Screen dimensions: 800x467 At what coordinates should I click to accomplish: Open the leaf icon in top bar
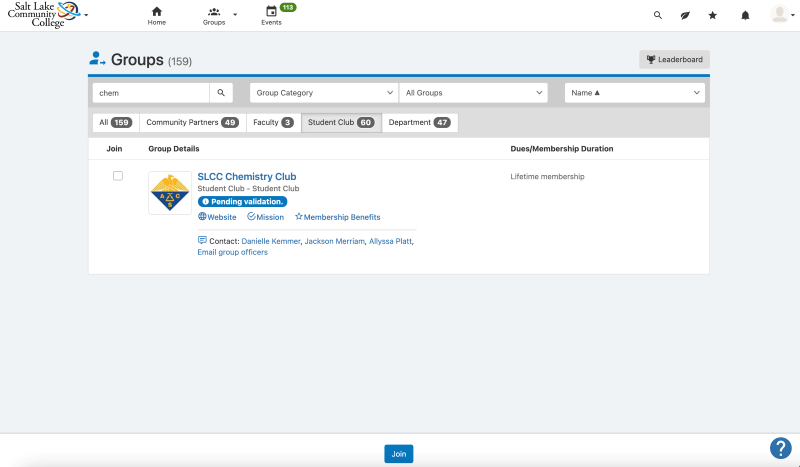[x=685, y=15]
